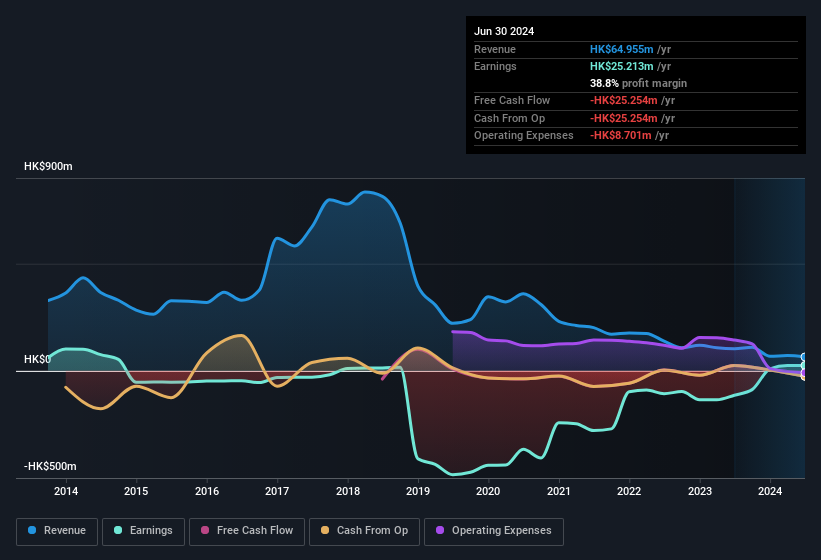This screenshot has width=821, height=560.
Task: Click the 2016 x-axis label
Action: click(x=207, y=491)
